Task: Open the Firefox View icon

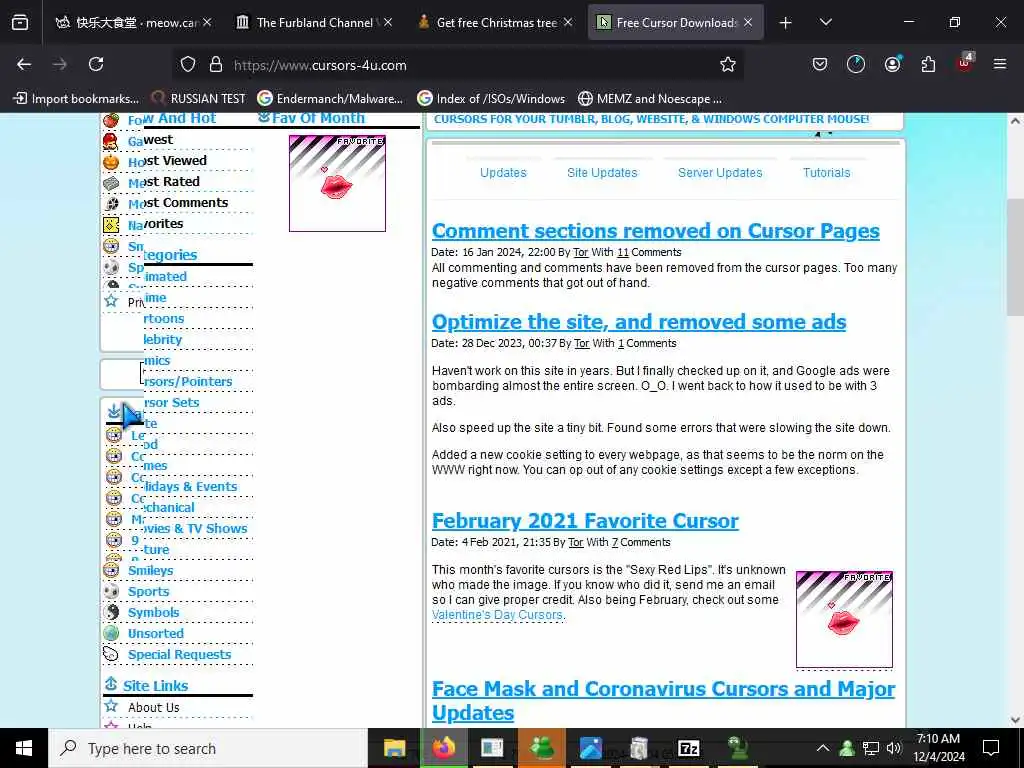Action: point(20,23)
